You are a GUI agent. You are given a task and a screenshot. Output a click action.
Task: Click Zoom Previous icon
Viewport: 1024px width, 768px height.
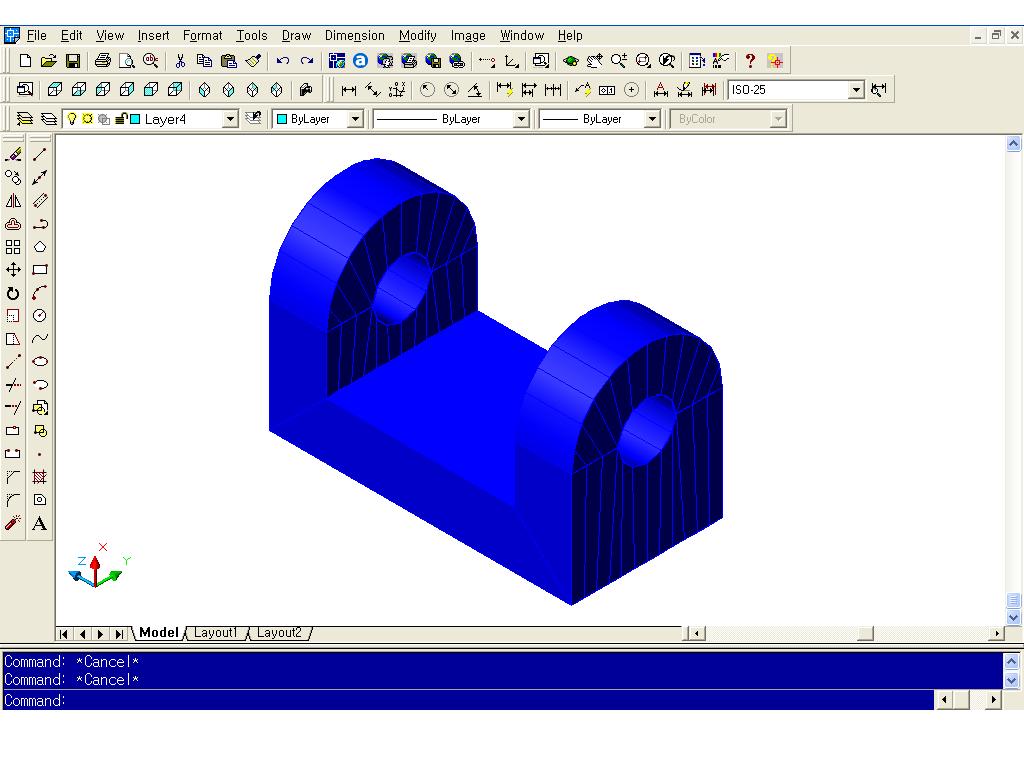[x=667, y=61]
